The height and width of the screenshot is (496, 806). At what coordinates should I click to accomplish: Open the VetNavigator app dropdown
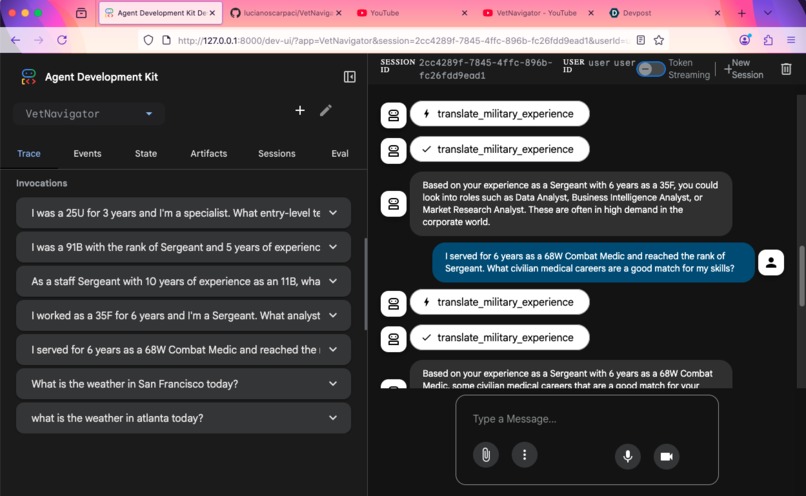click(x=89, y=114)
